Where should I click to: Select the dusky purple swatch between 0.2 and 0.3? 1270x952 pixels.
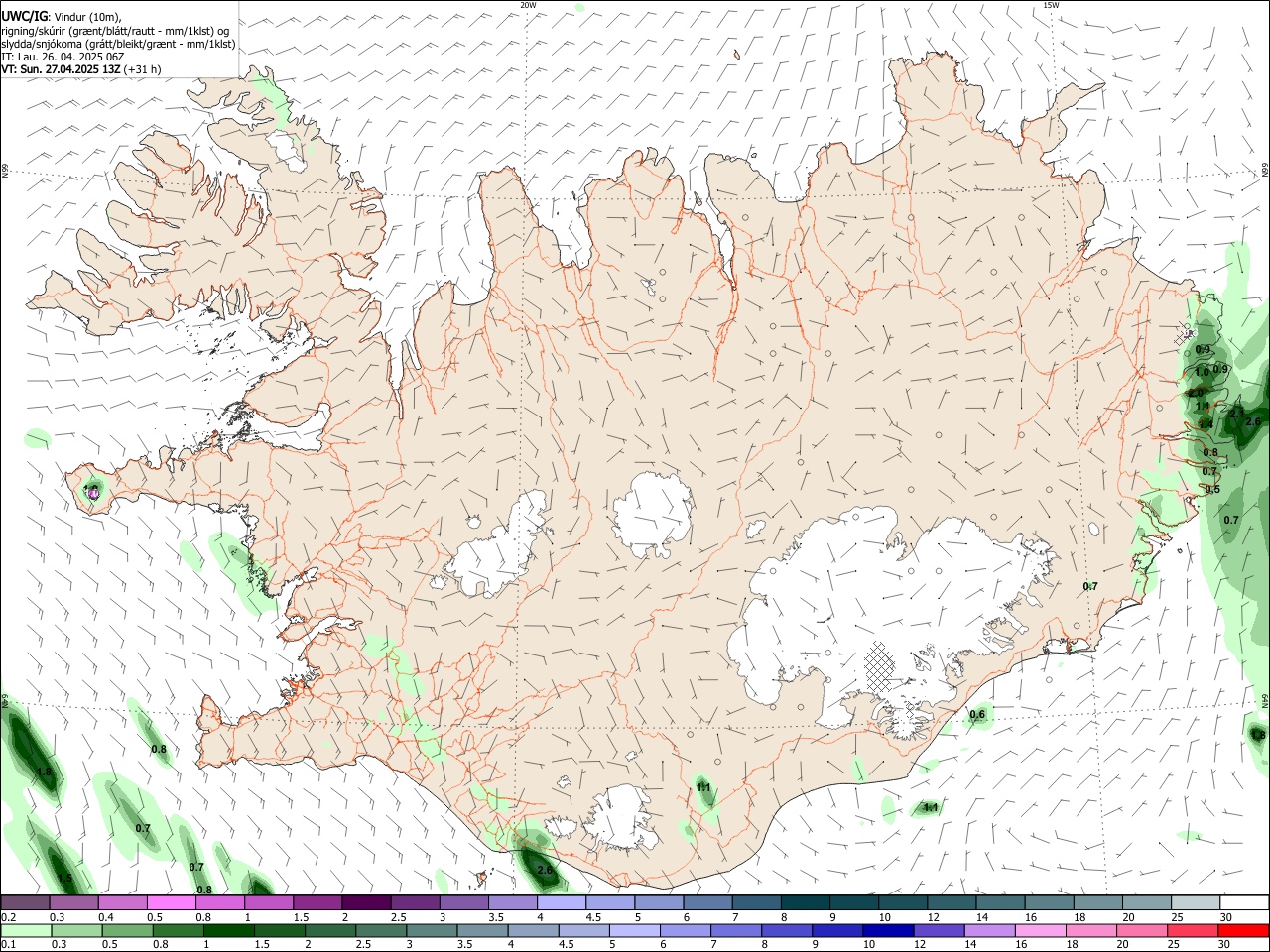pyautogui.click(x=26, y=902)
